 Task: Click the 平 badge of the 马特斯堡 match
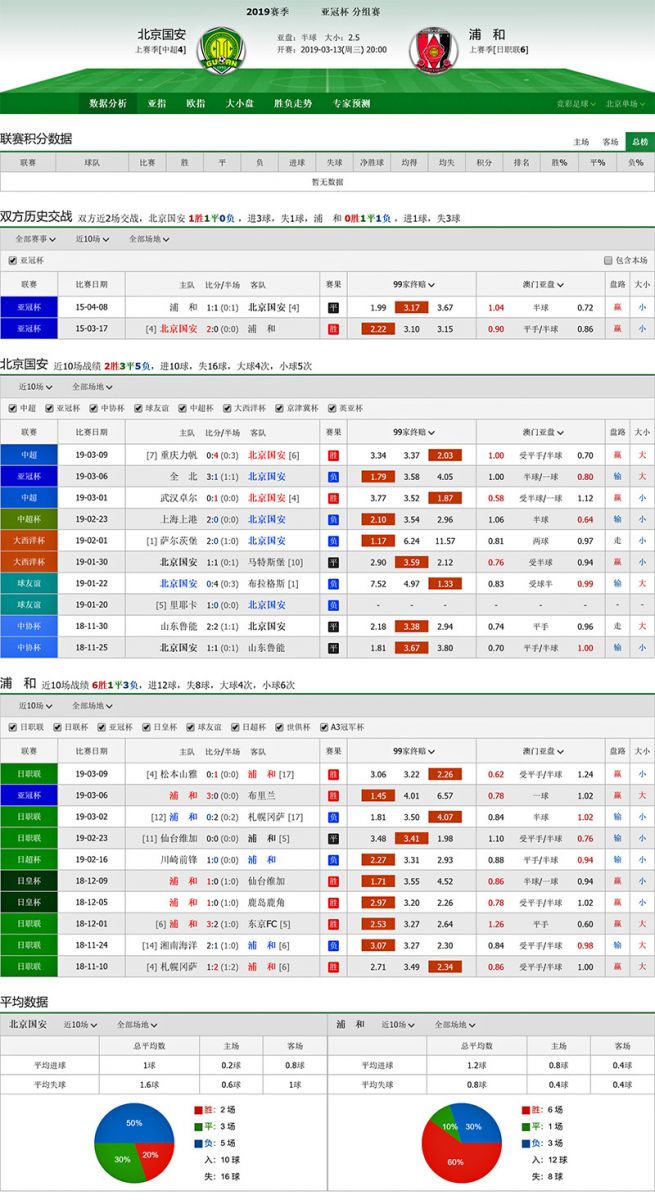point(334,562)
